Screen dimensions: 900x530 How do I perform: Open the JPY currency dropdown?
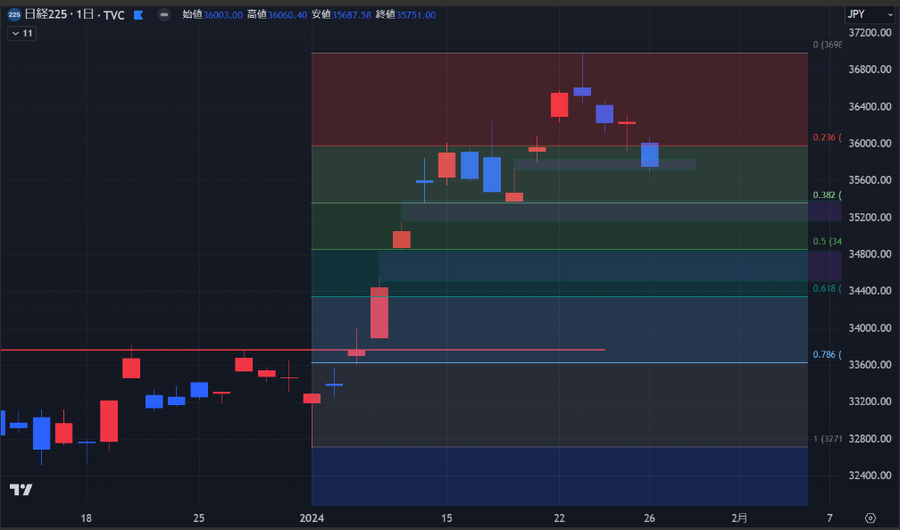(x=868, y=14)
